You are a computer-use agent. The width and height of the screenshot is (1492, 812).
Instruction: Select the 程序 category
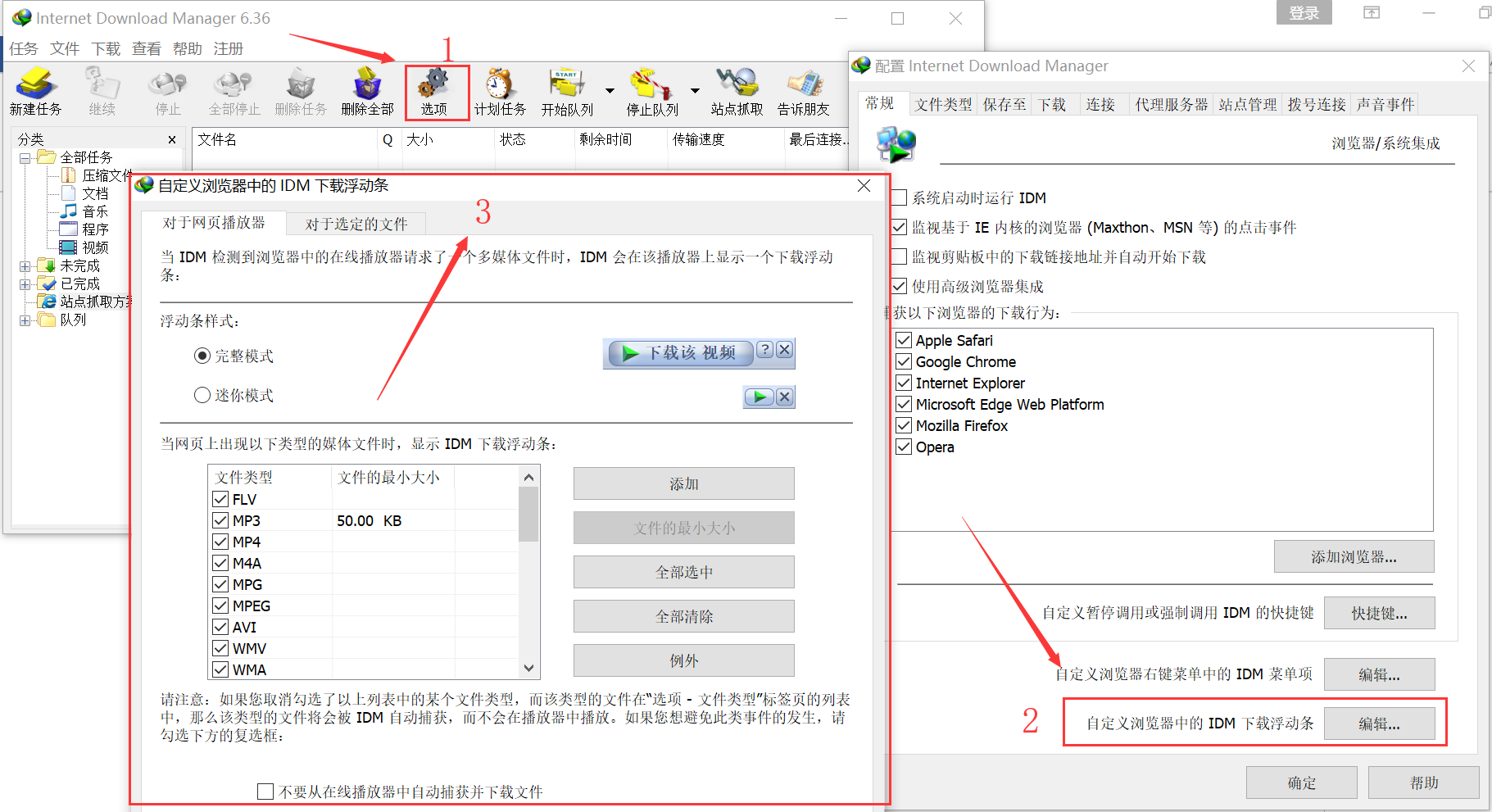point(85,229)
